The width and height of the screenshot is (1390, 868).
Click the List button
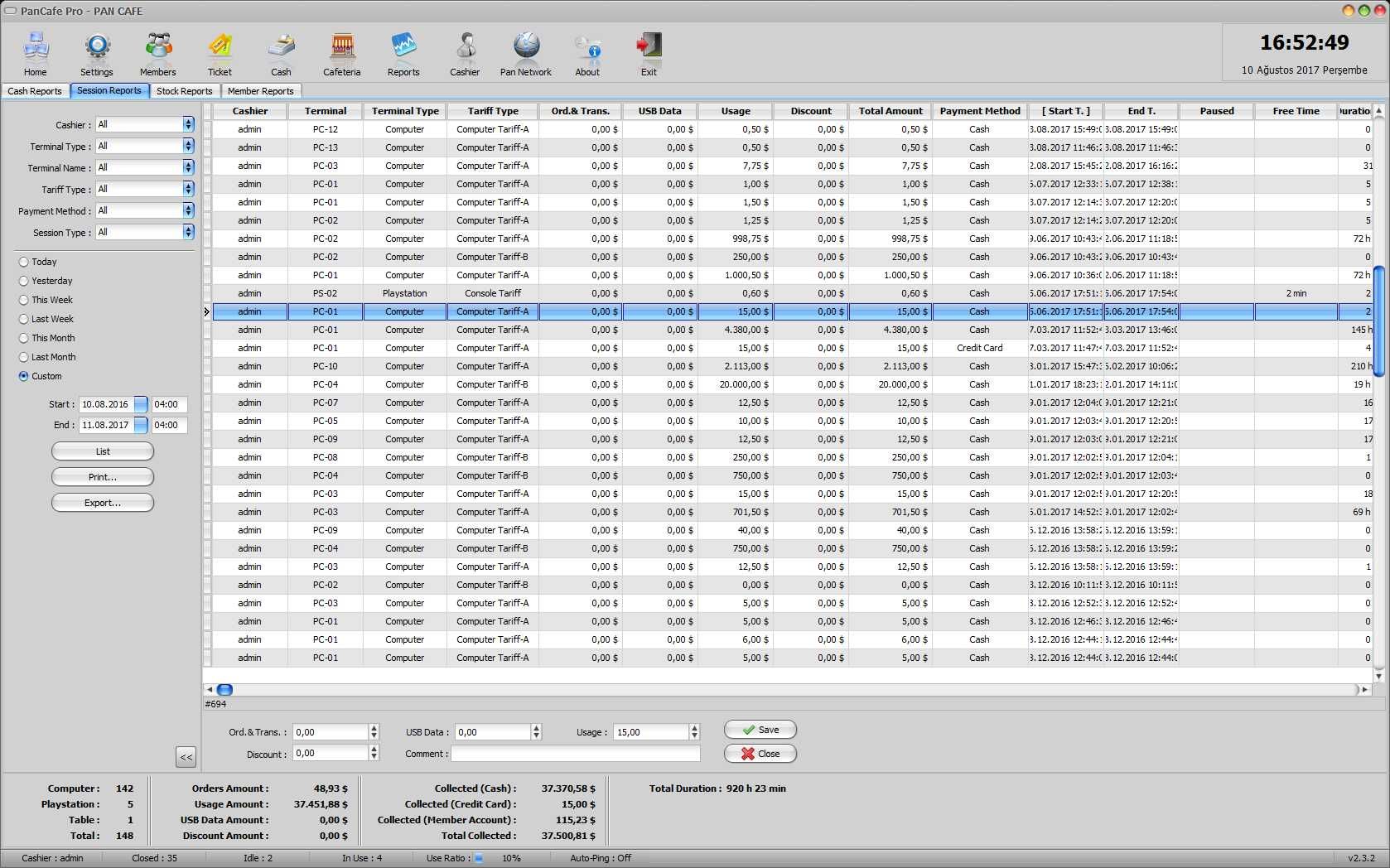click(x=103, y=451)
